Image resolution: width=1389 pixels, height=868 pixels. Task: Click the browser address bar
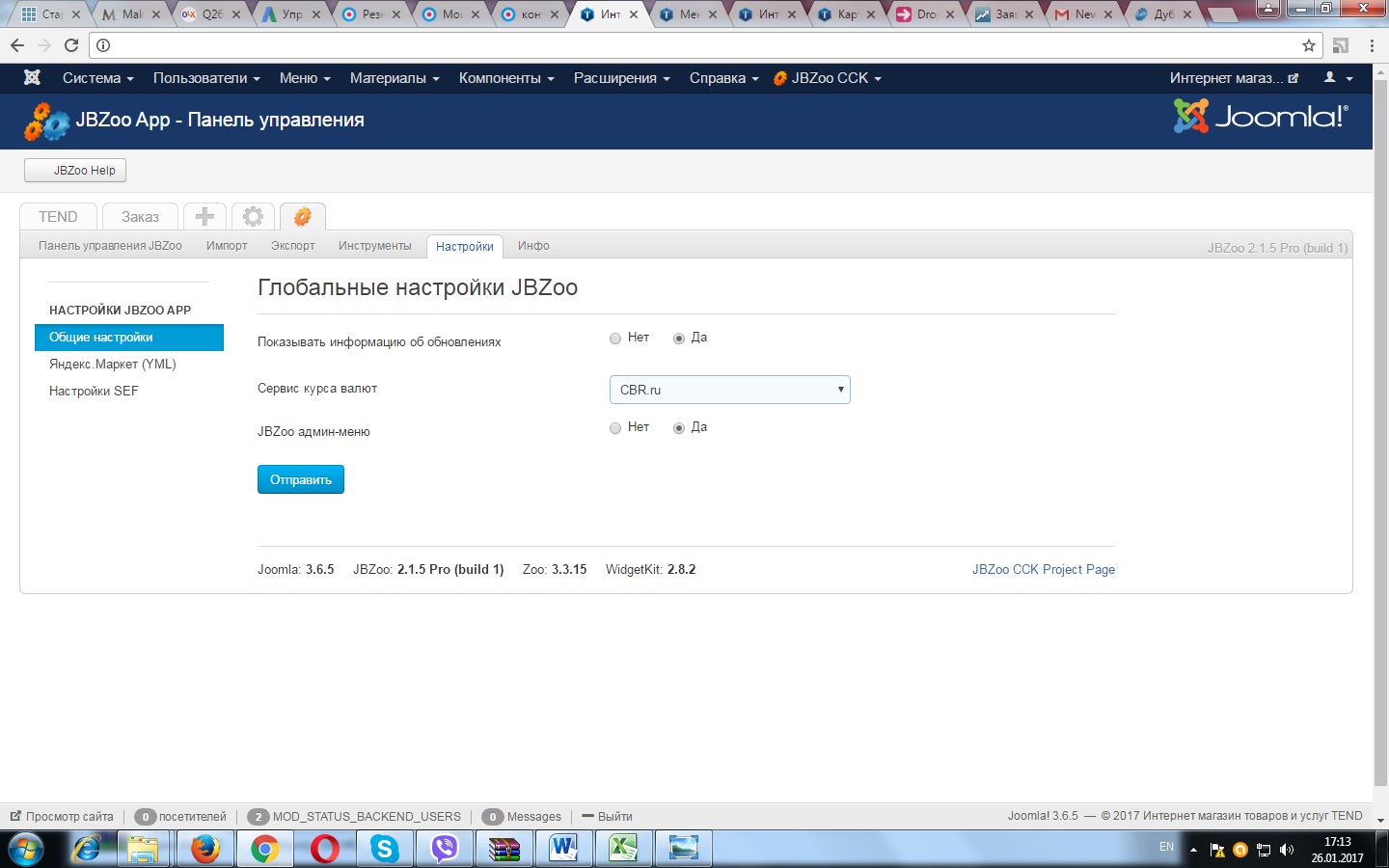[704, 45]
